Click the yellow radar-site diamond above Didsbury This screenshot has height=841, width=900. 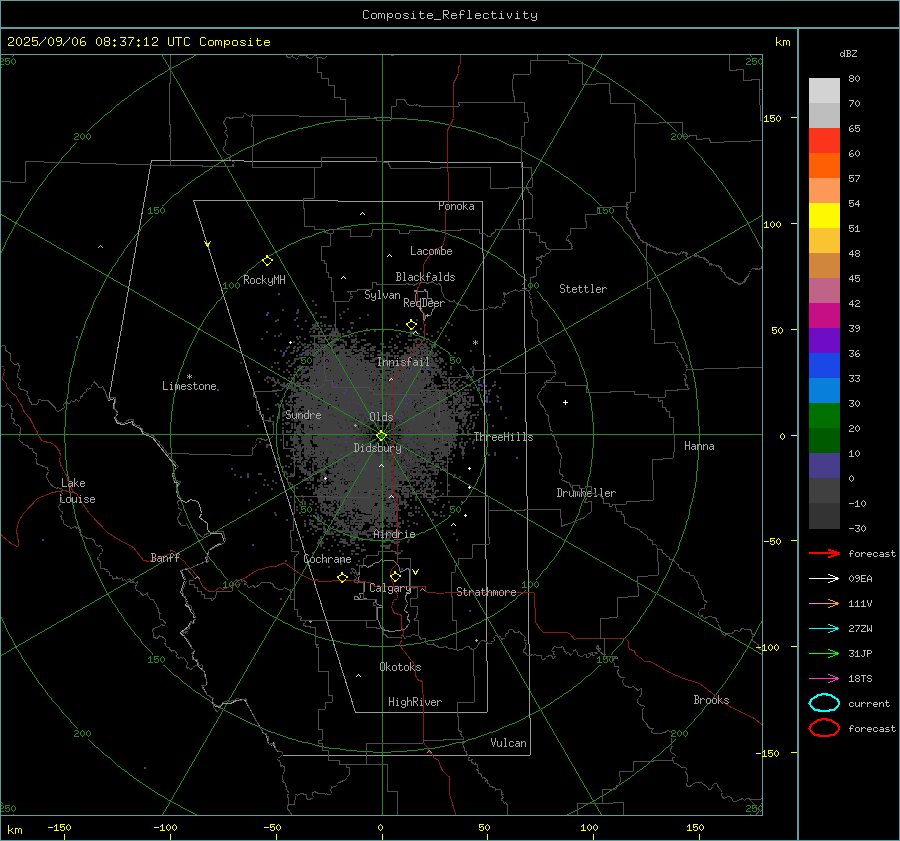tap(381, 436)
